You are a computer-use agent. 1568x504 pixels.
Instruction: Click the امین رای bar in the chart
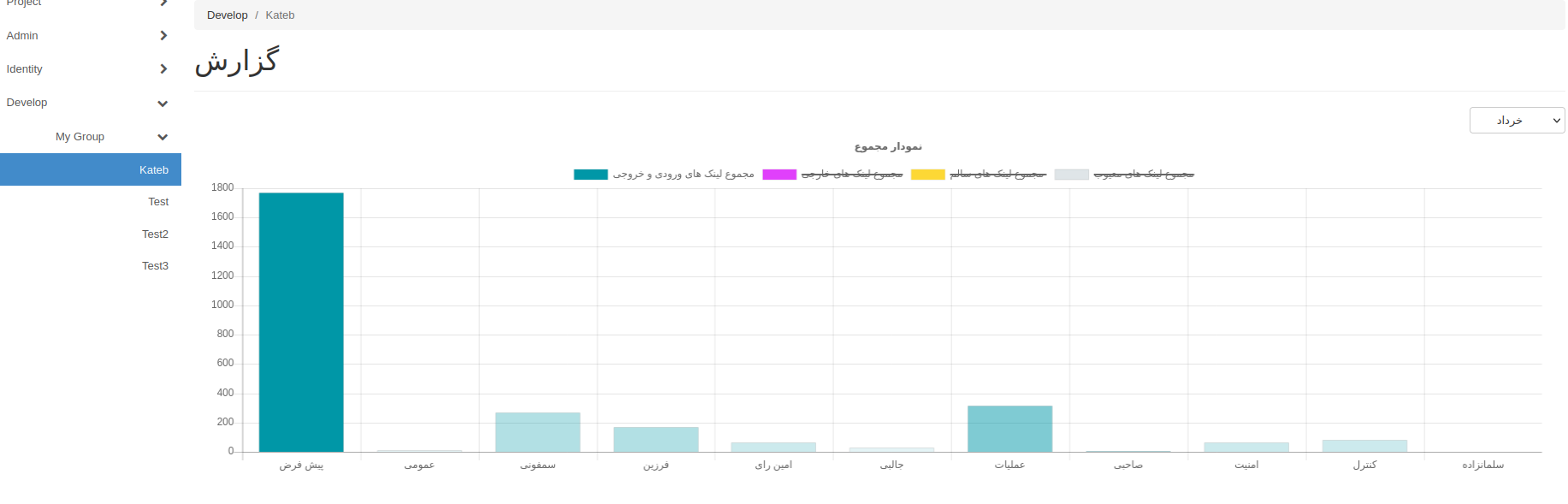coord(773,448)
